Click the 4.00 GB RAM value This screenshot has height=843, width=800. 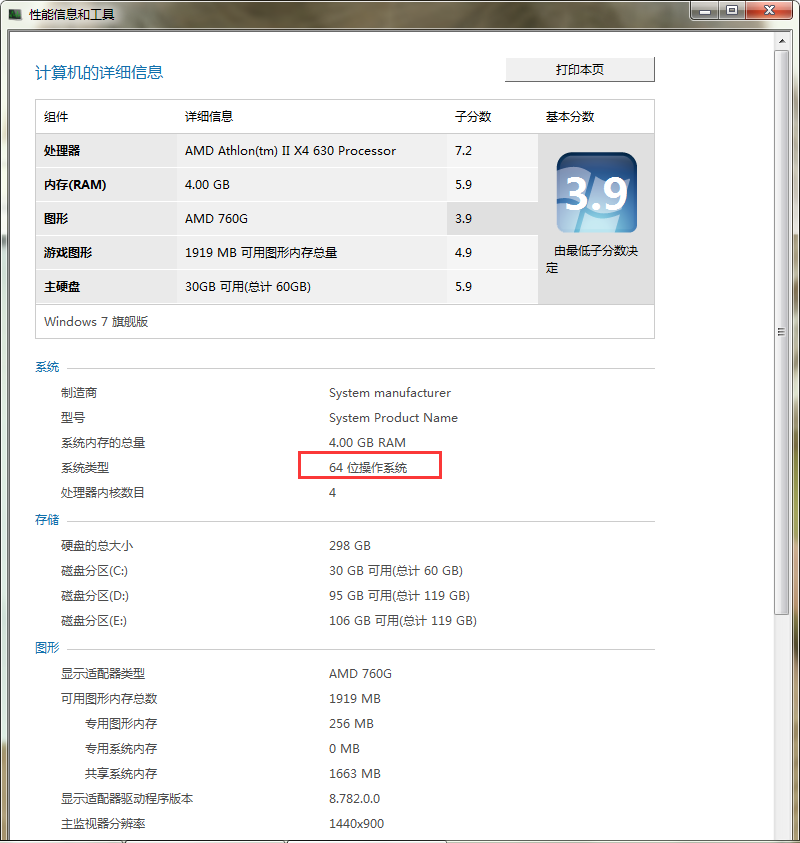point(367,442)
